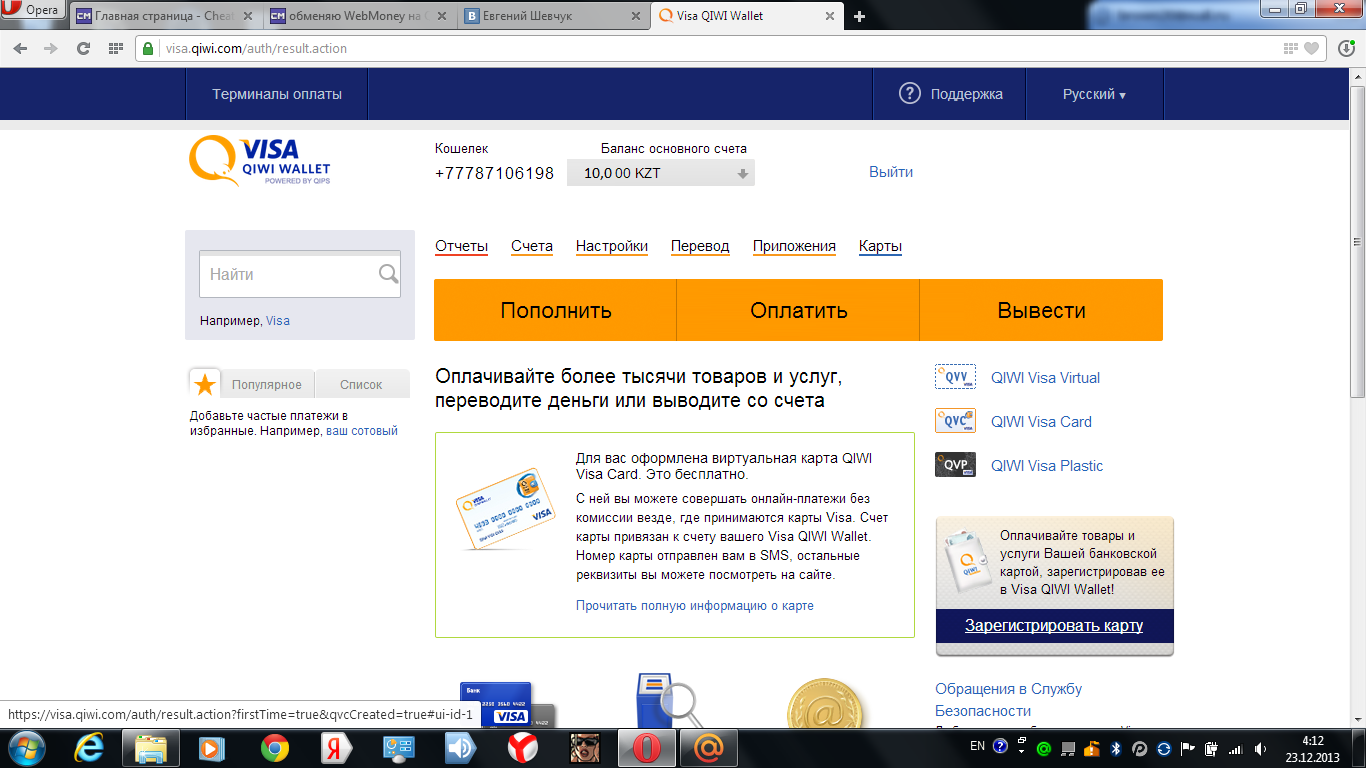1366x768 pixels.
Task: Open the QIWI Visa Plastic link
Action: point(1047,465)
